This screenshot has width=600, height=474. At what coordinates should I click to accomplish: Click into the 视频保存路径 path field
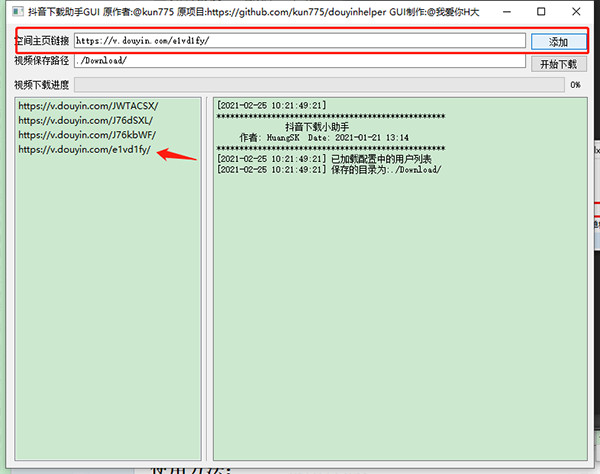pos(298,61)
